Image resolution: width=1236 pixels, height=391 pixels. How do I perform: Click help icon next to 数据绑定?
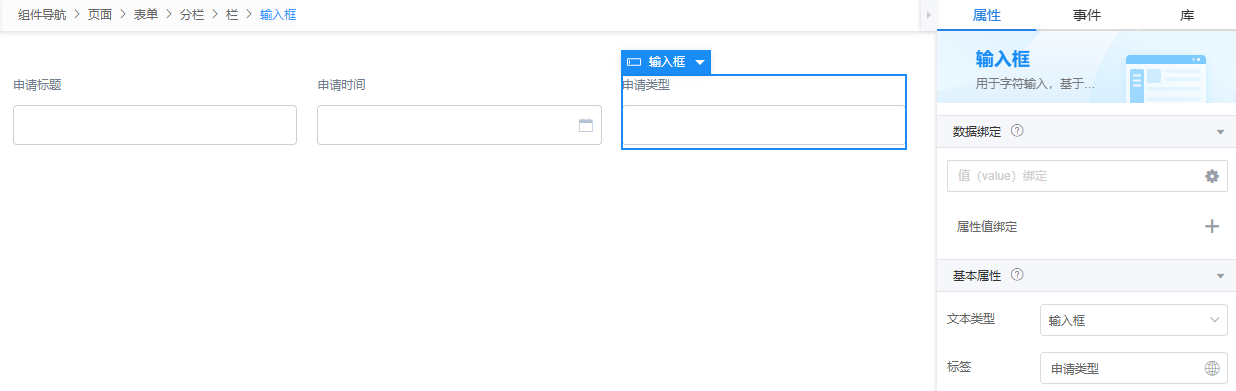[1017, 131]
